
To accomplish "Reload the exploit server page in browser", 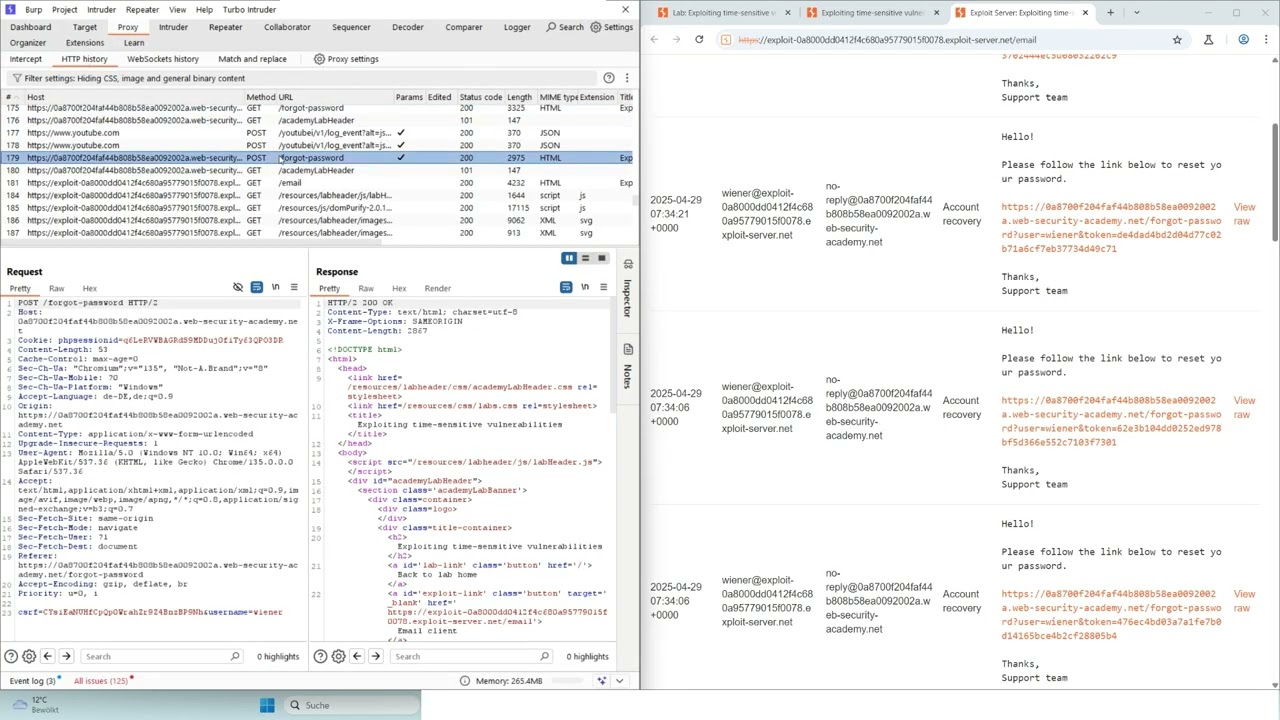I will pos(699,40).
